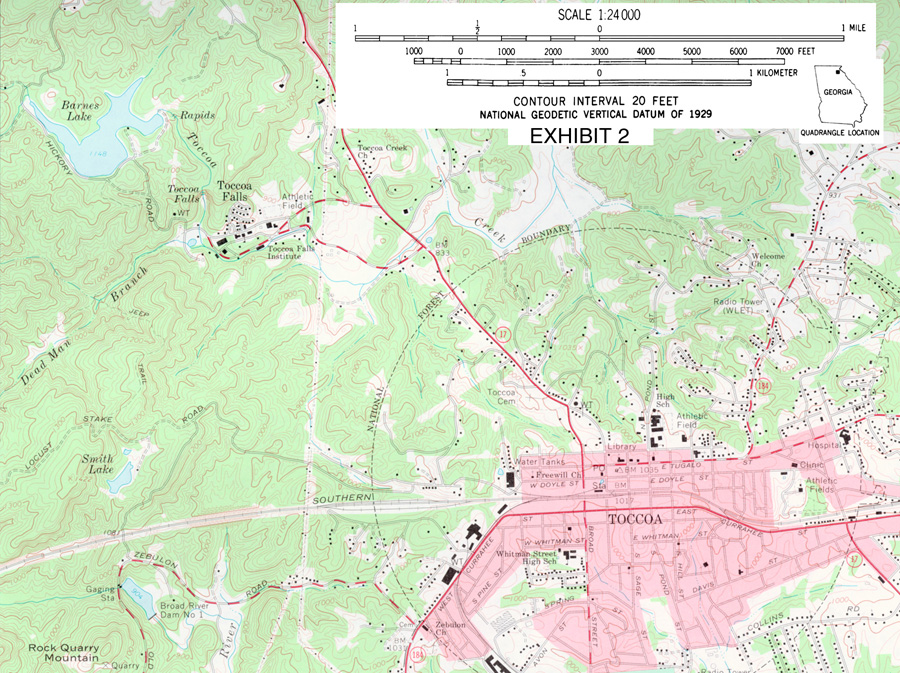This screenshot has height=673, width=900.
Task: Select the SOUTHERN railway label
Action: click(342, 499)
